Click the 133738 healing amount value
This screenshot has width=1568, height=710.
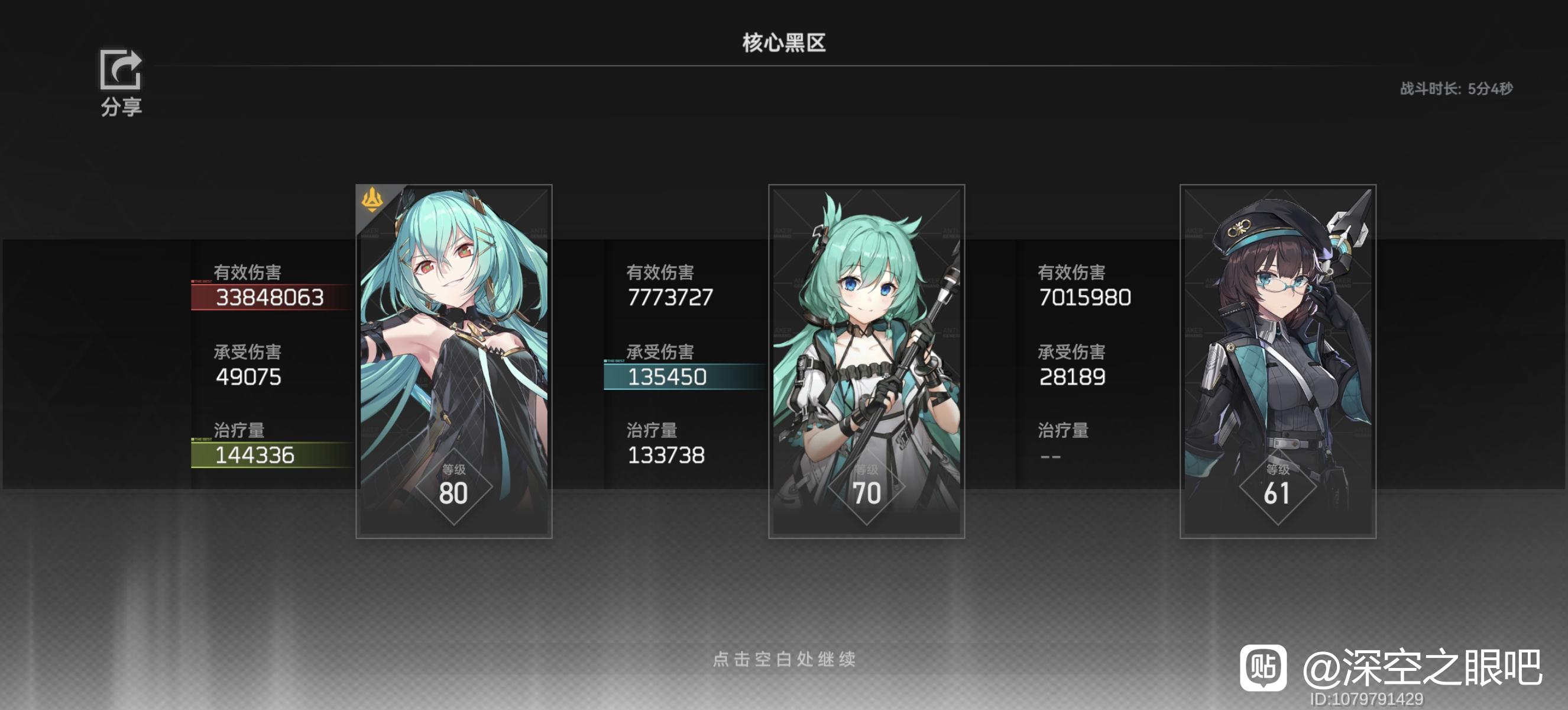pyautogui.click(x=666, y=455)
